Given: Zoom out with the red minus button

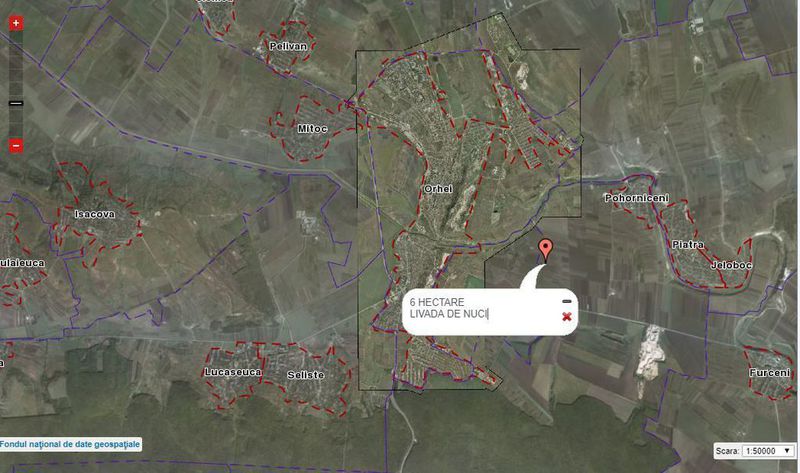Looking at the screenshot, I should pyautogui.click(x=16, y=146).
